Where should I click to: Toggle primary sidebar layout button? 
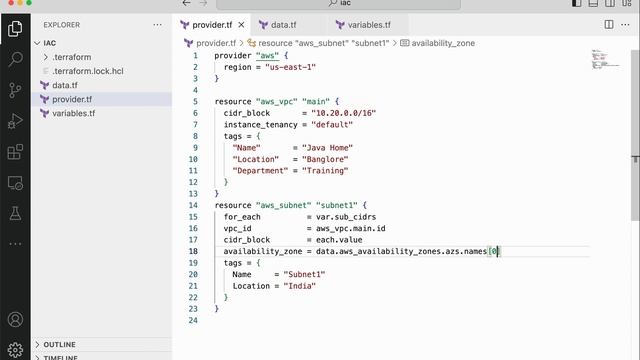[576, 3]
